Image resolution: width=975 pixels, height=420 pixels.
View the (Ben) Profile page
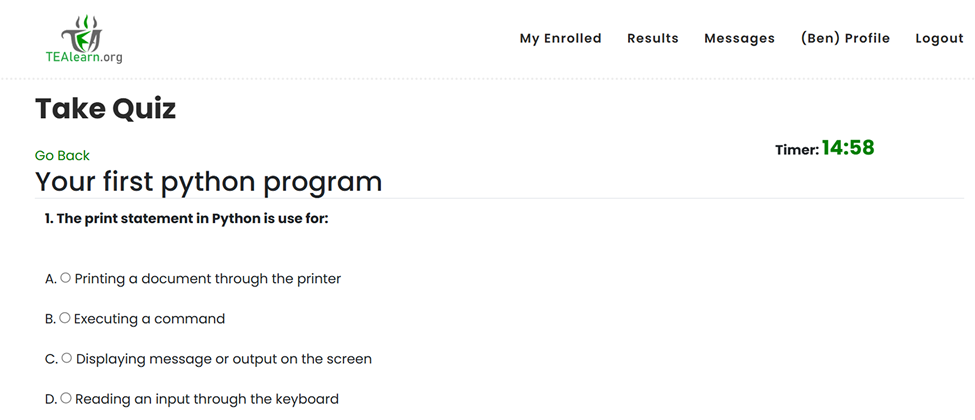coord(845,39)
